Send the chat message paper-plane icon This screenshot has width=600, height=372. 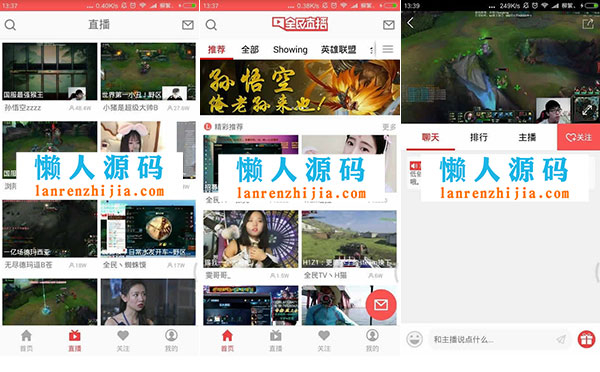coord(561,339)
